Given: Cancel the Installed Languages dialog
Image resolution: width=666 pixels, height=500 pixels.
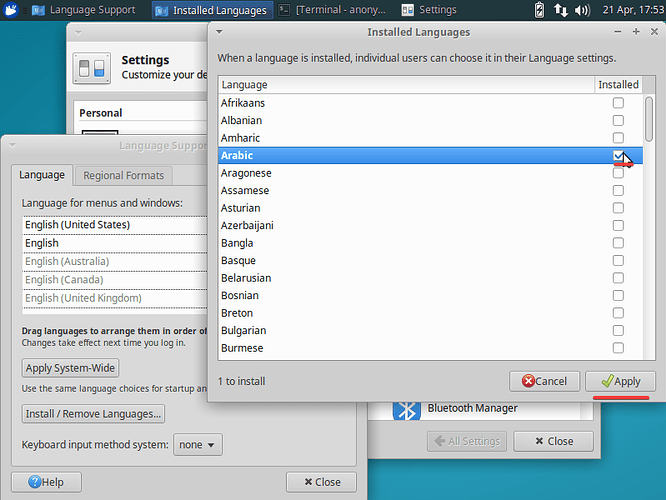Looking at the screenshot, I should coord(544,381).
